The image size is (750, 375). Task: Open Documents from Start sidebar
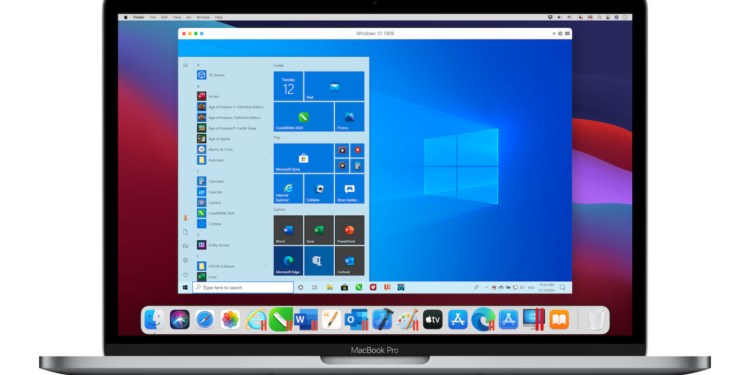185,232
